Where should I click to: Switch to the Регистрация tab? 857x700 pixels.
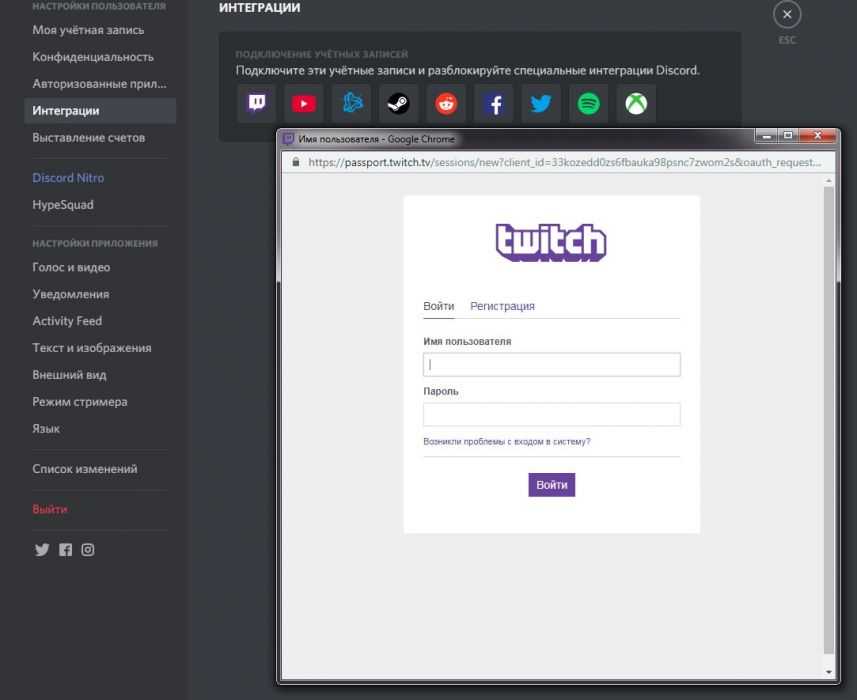click(502, 306)
